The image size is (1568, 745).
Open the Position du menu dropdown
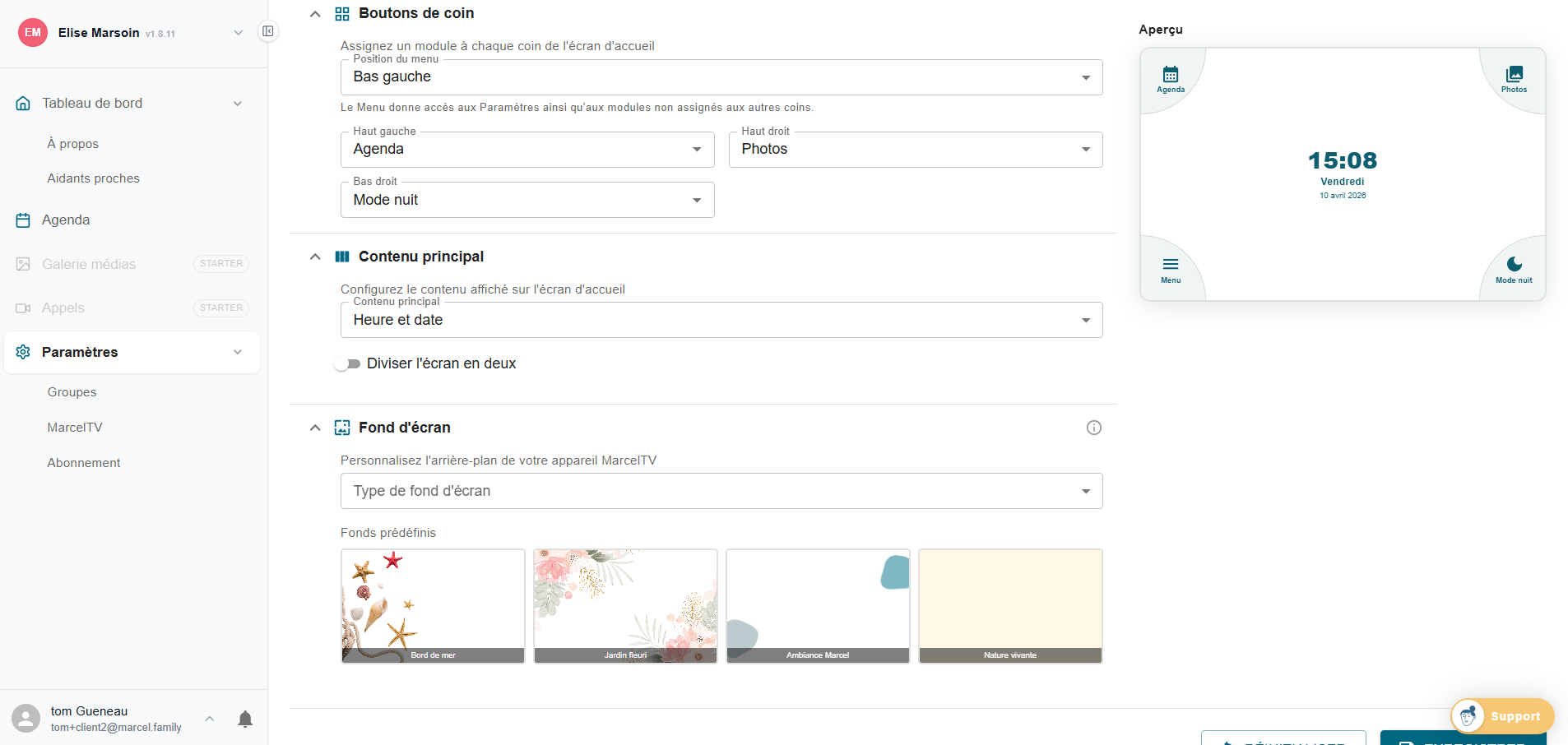coord(721,77)
